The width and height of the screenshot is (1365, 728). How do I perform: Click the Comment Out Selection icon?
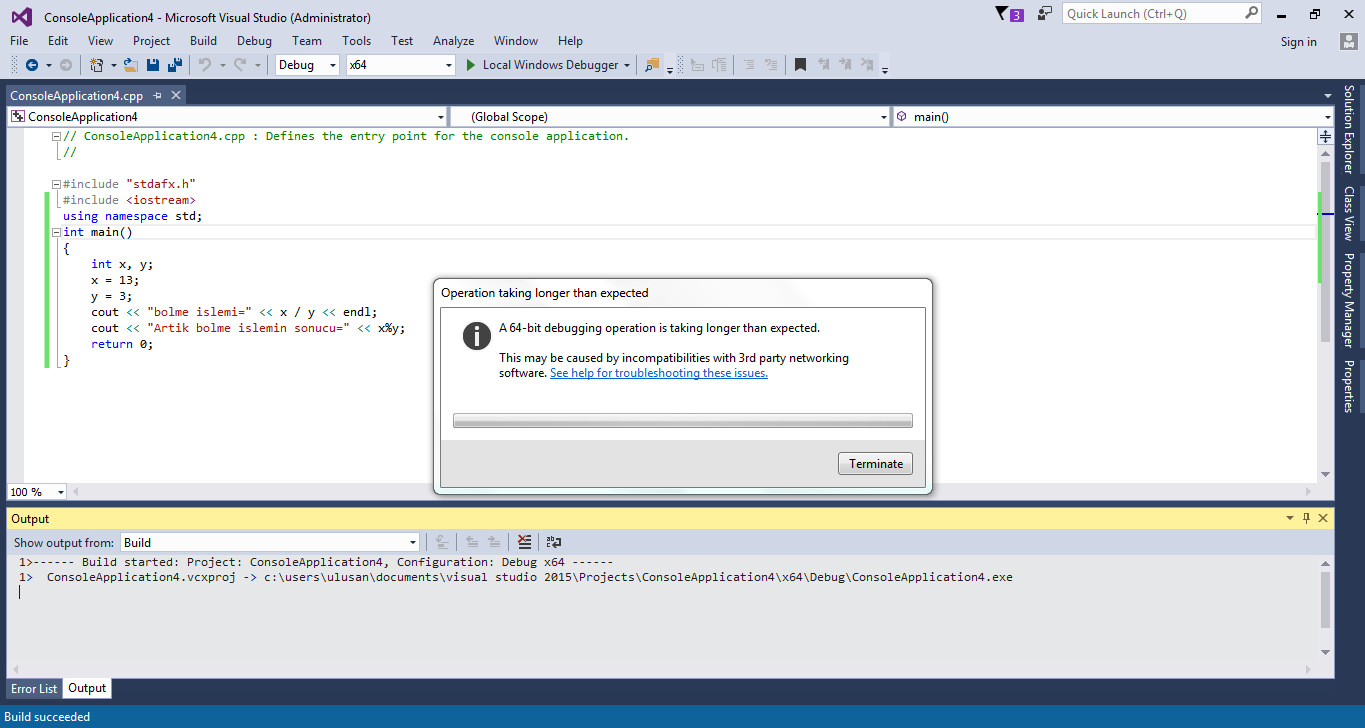click(x=749, y=65)
